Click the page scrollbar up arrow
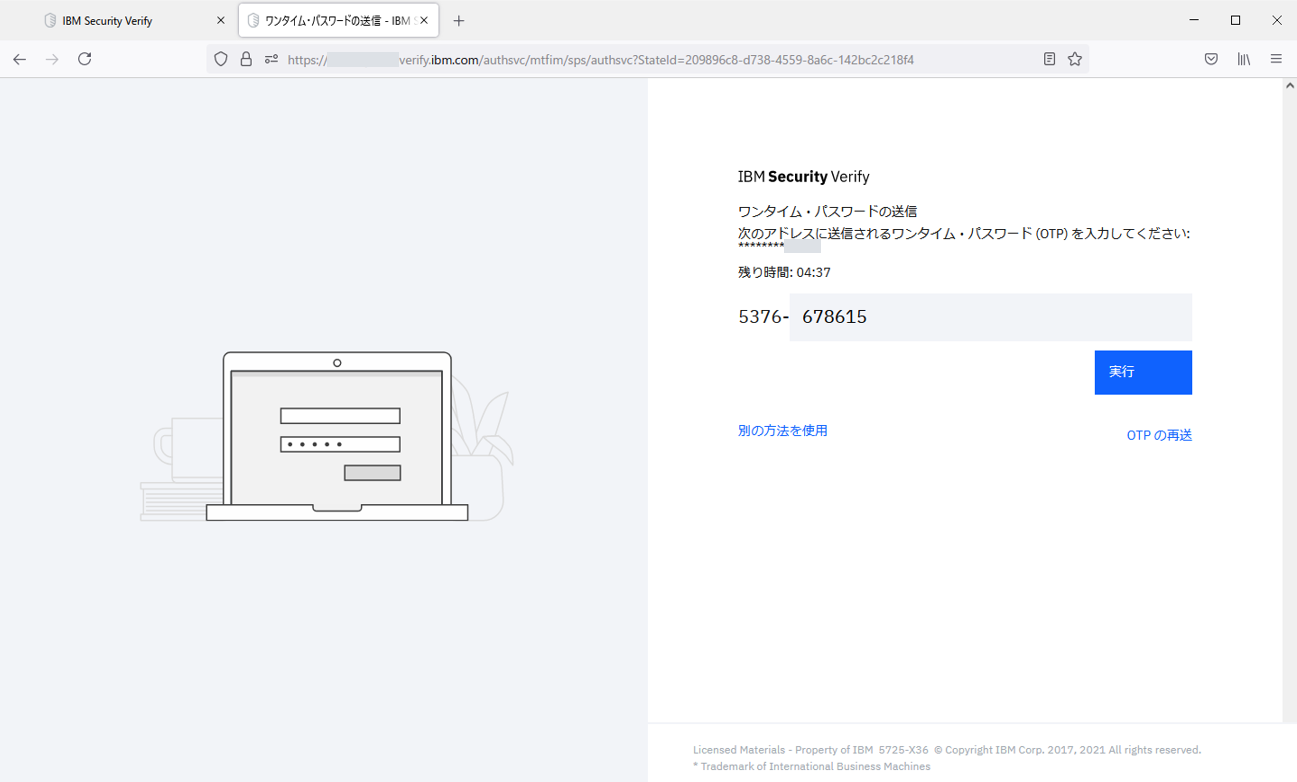 click(x=1290, y=86)
